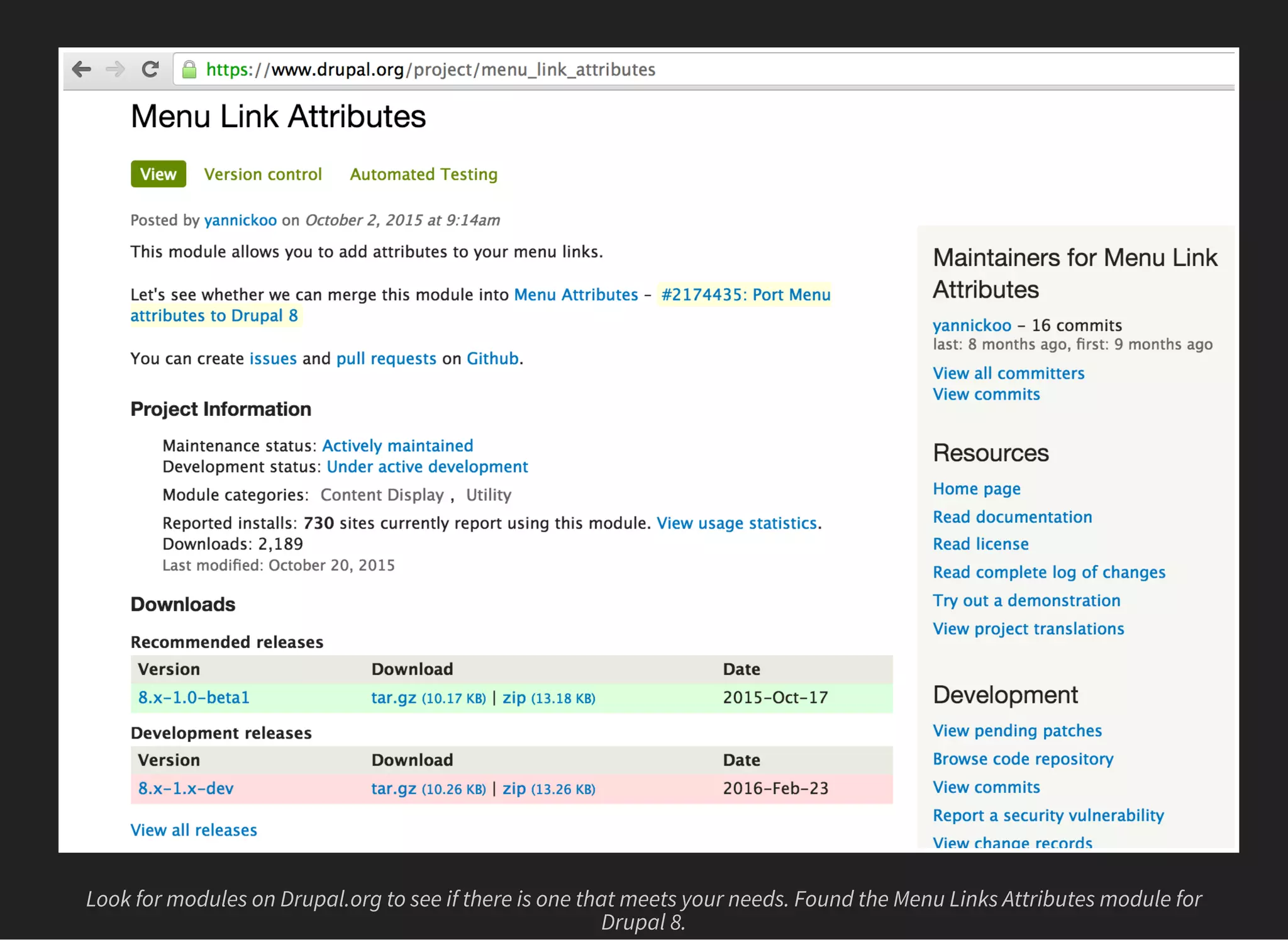Visit the Github link
Image resolution: width=1288 pixels, height=940 pixels.
point(492,359)
